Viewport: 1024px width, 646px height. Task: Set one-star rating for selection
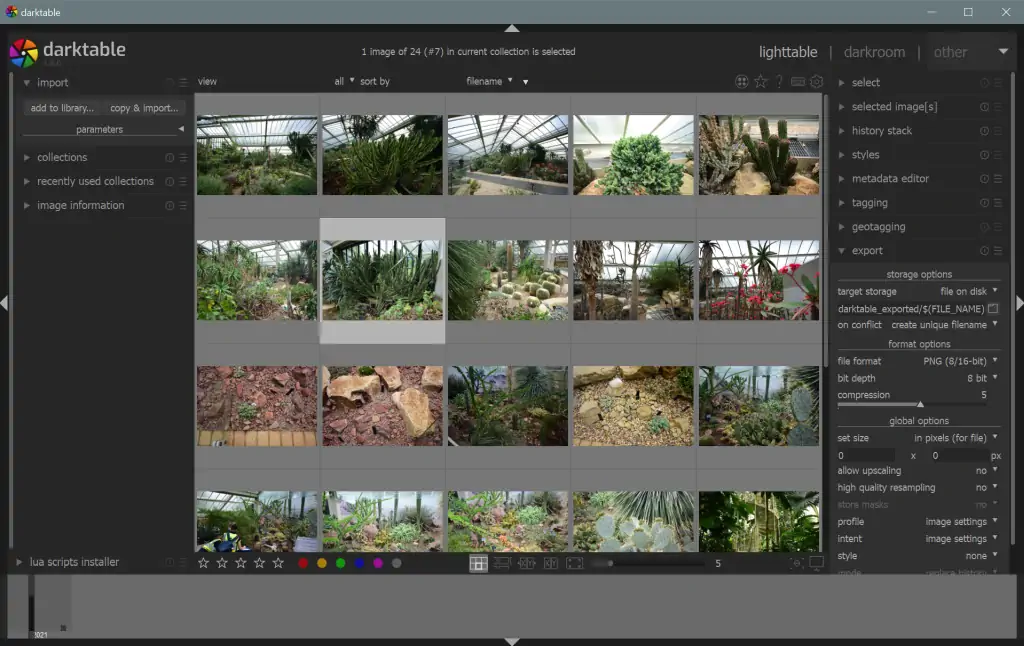coord(203,563)
